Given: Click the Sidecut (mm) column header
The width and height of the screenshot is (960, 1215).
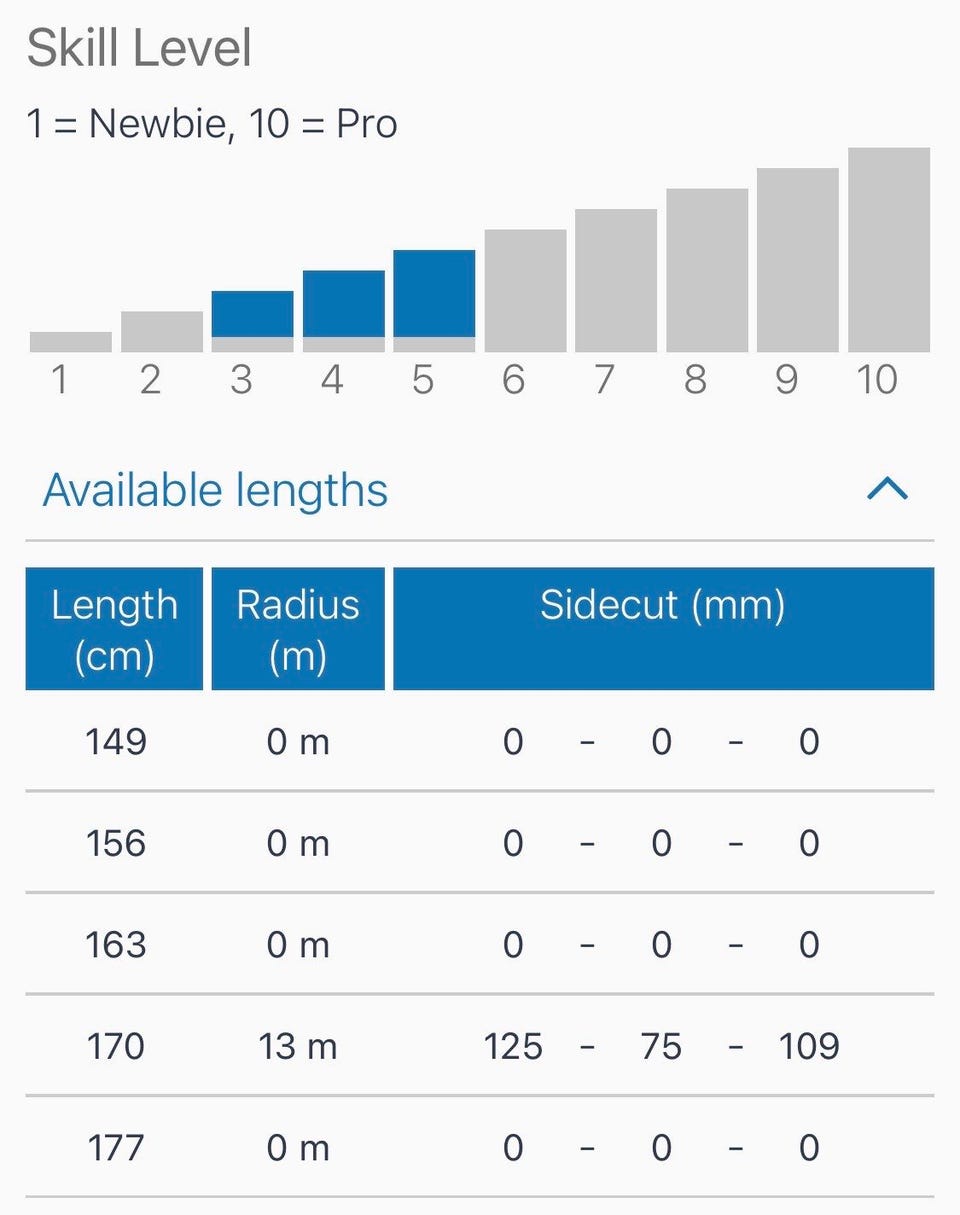Looking at the screenshot, I should click(x=663, y=629).
